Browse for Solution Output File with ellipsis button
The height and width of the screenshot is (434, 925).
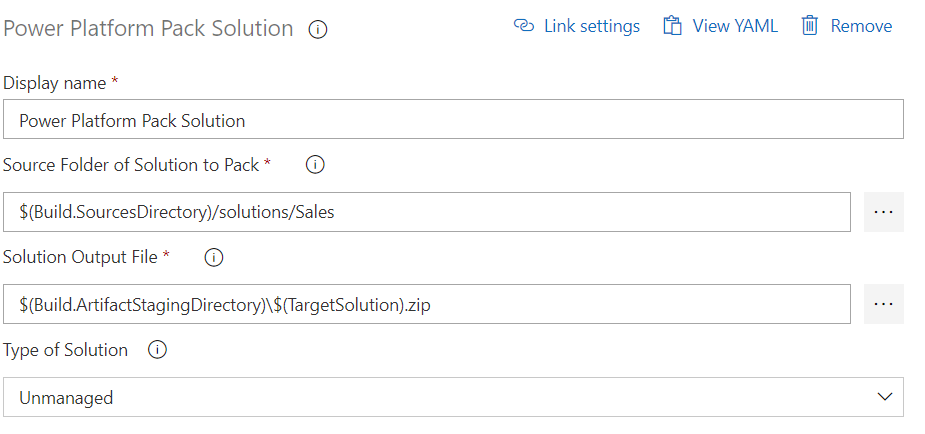coord(884,304)
